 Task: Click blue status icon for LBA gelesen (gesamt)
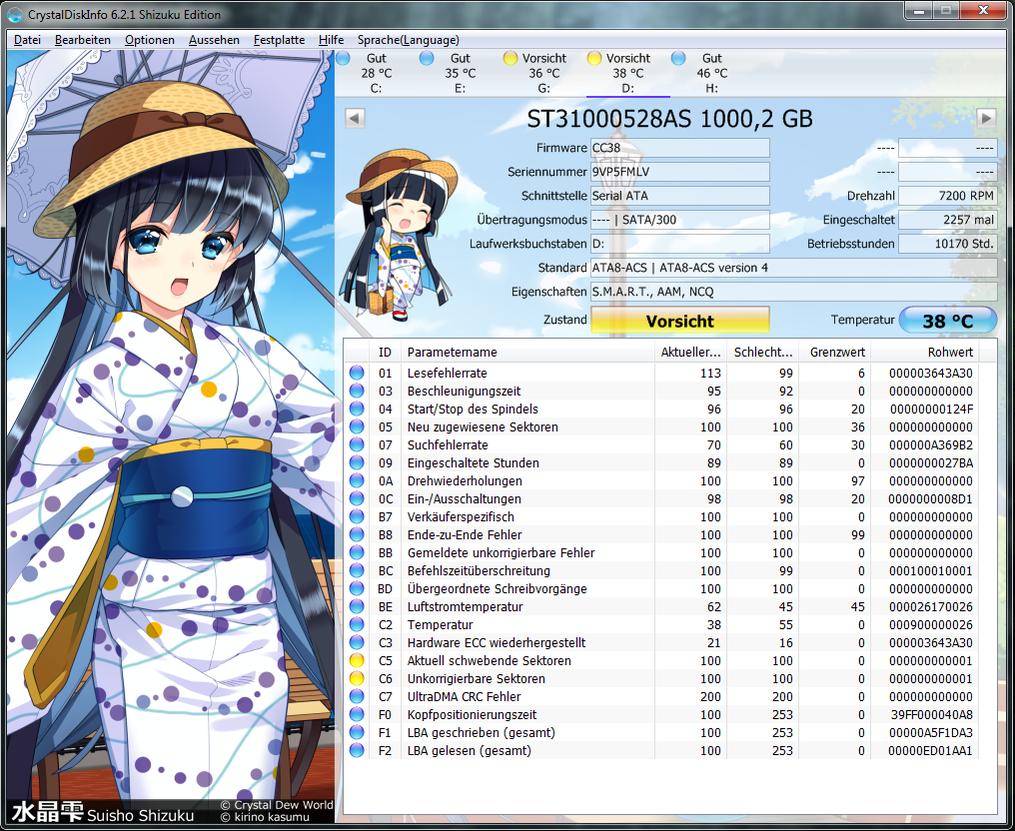click(x=356, y=751)
